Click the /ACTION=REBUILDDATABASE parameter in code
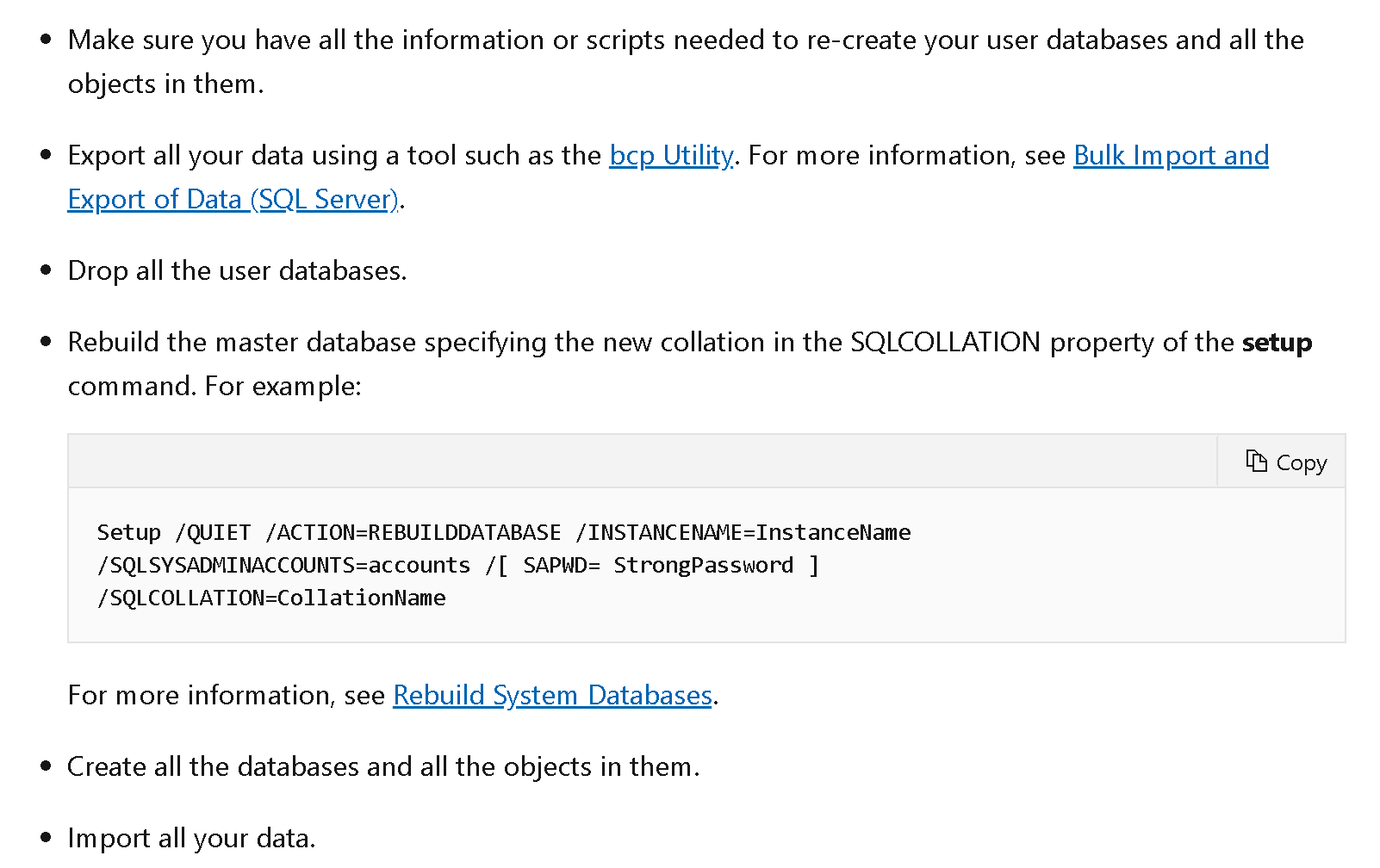Viewport: 1380px width, 868px height. (x=413, y=532)
